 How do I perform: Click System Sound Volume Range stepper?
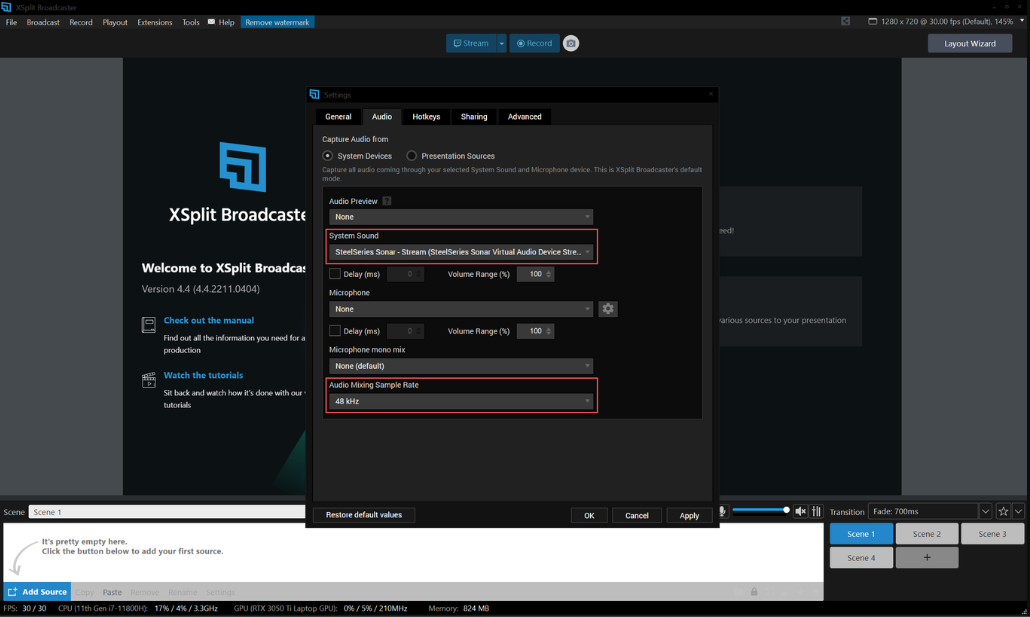tap(549, 274)
